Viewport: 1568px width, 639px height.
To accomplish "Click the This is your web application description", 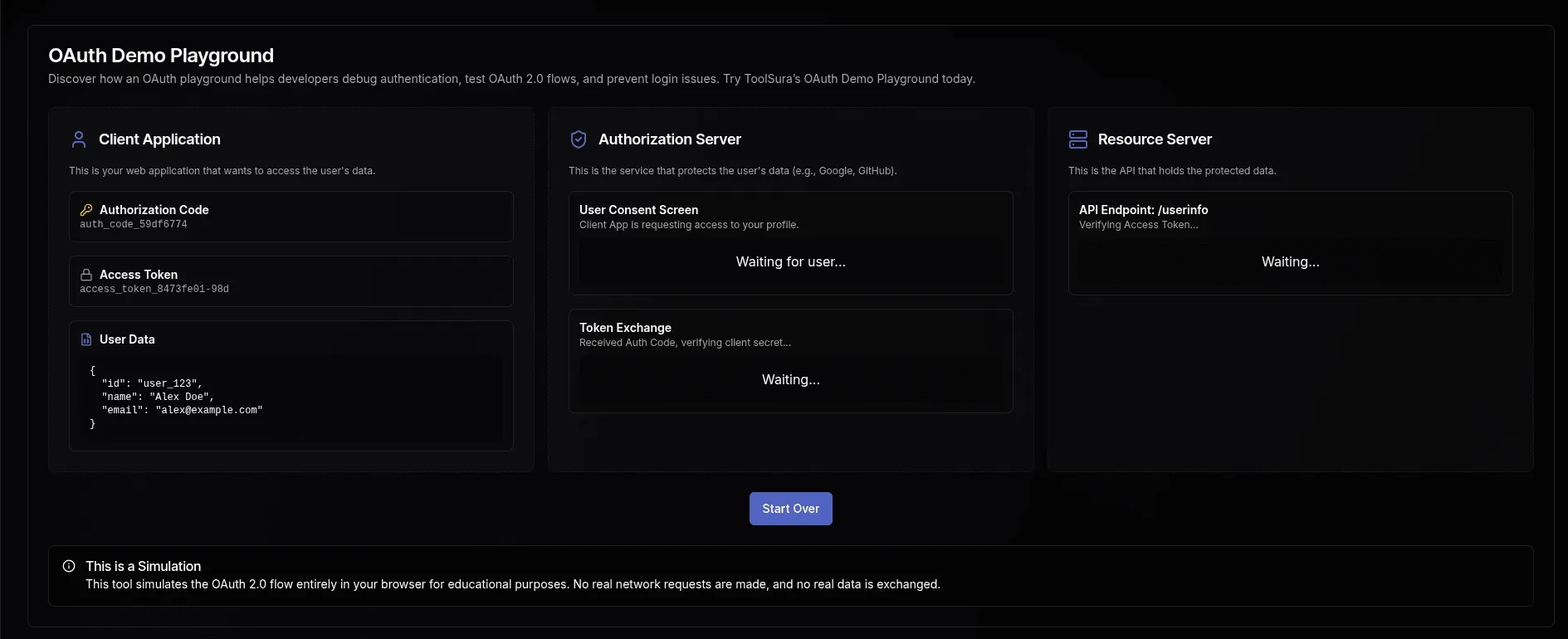I will pyautogui.click(x=222, y=171).
